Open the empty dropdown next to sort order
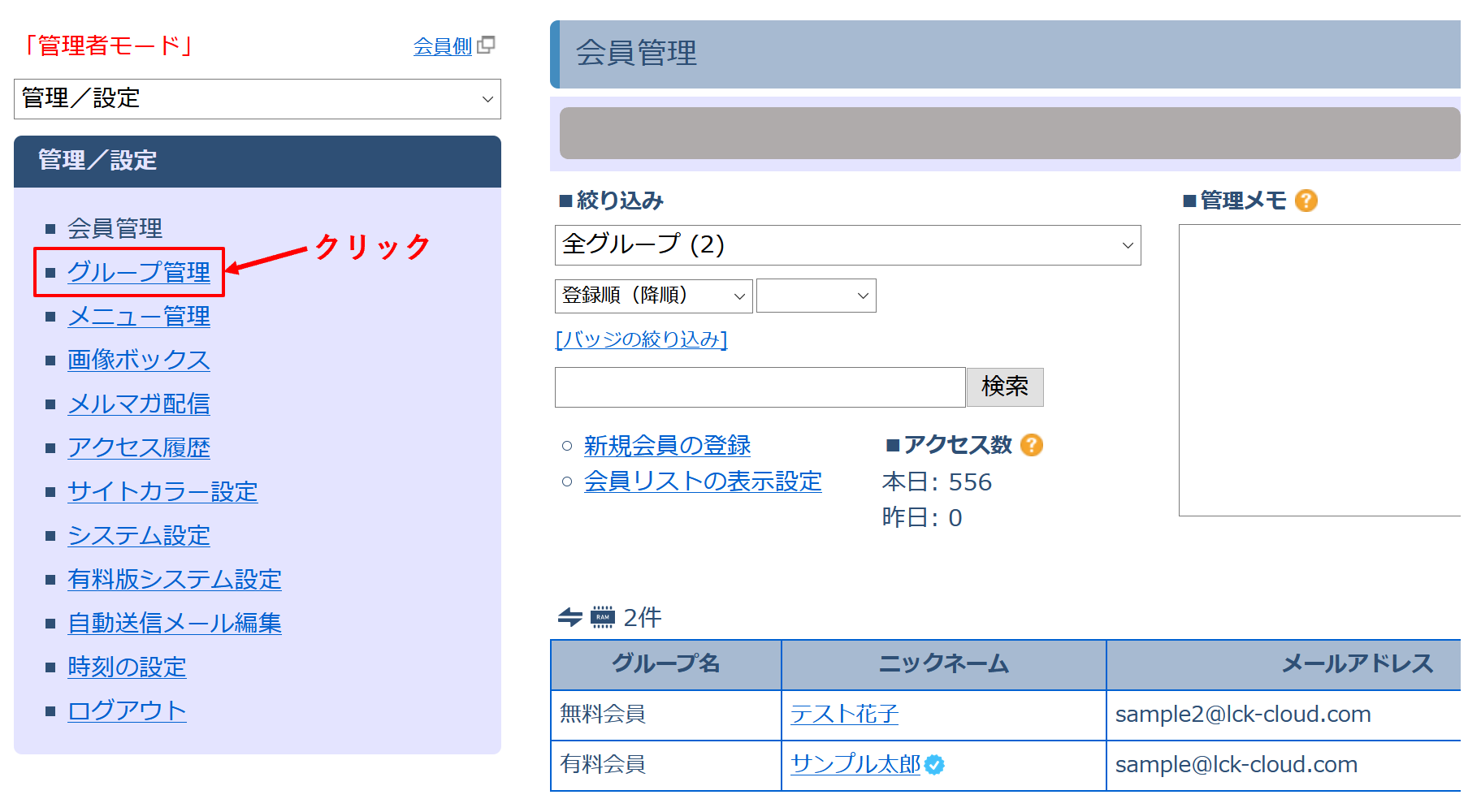Screen dimensions: 1481x812 (x=816, y=296)
